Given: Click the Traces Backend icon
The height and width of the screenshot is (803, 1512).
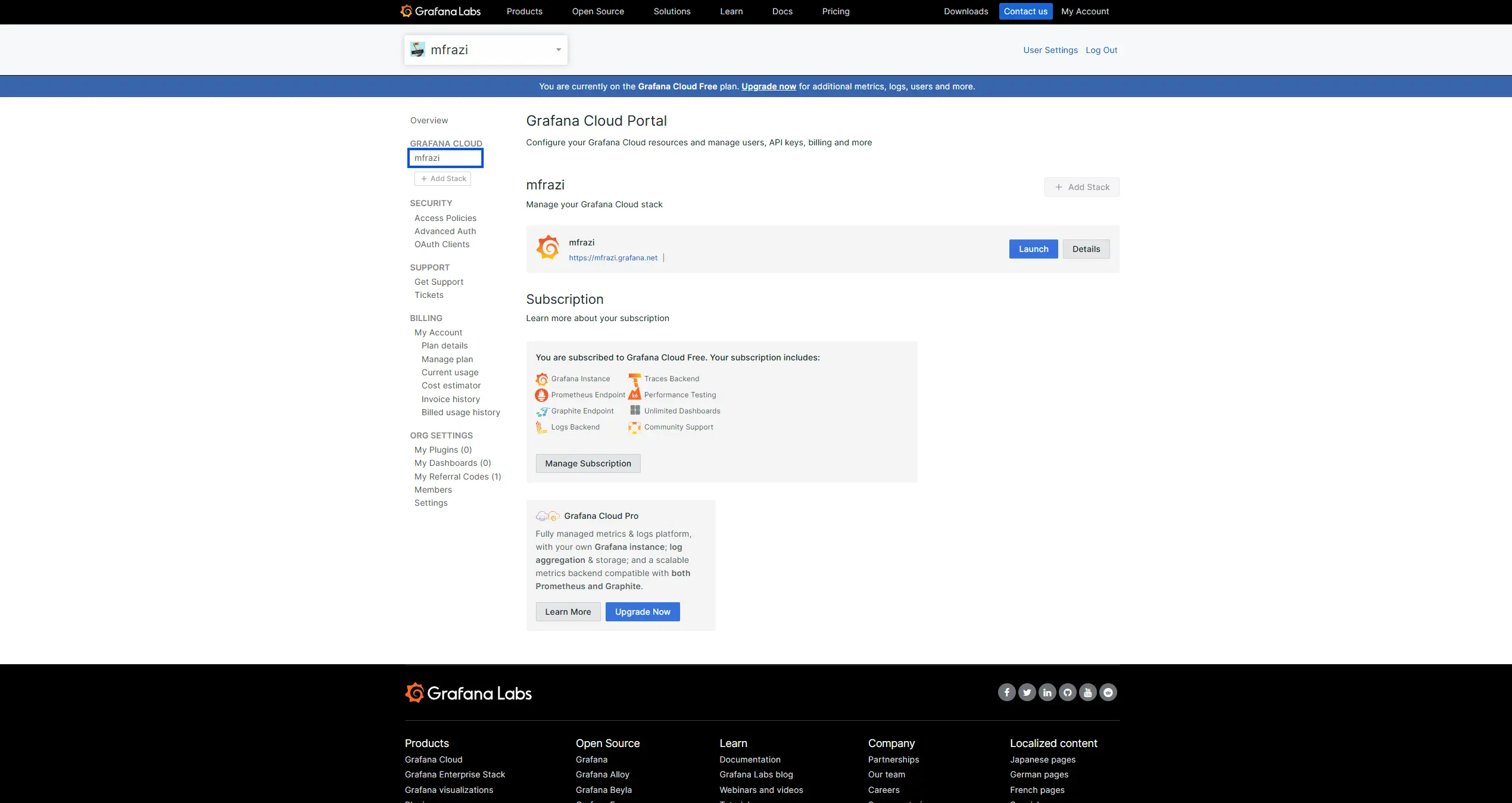Looking at the screenshot, I should tap(634, 379).
